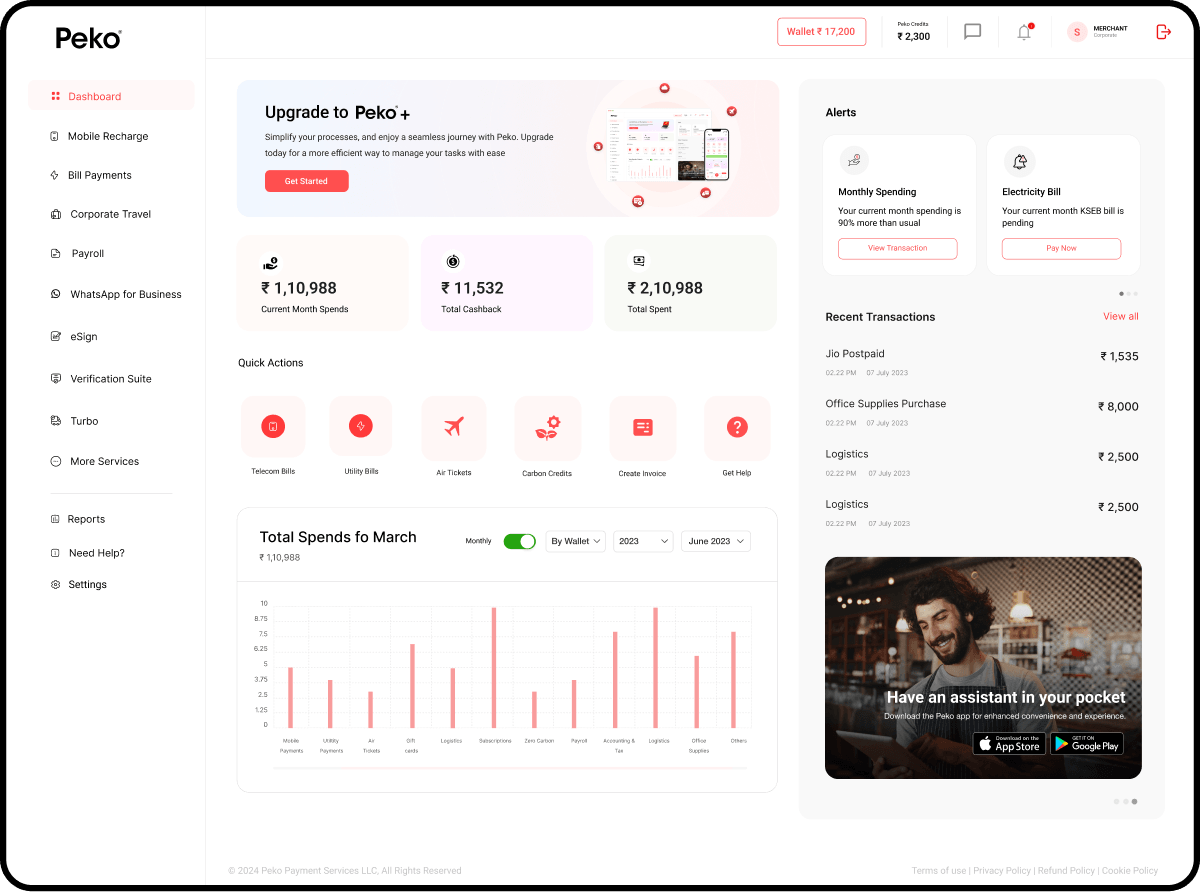The image size is (1200, 892).
Task: Click the Subscriptions bar in the chart
Action: (x=494, y=668)
